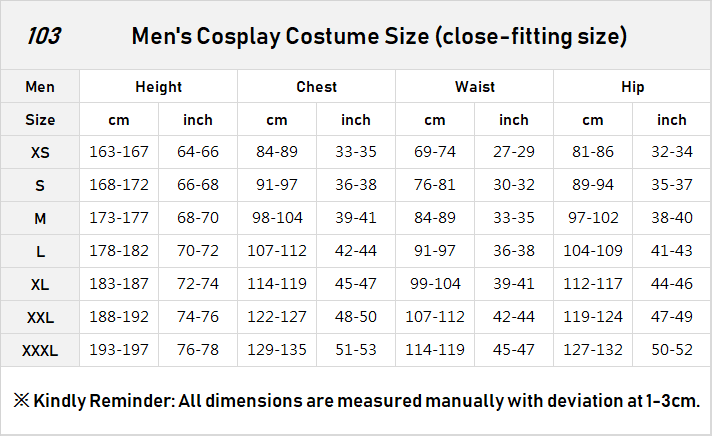The height and width of the screenshot is (436, 712).
Task: Click the XL height cell "183-187"
Action: click(119, 285)
